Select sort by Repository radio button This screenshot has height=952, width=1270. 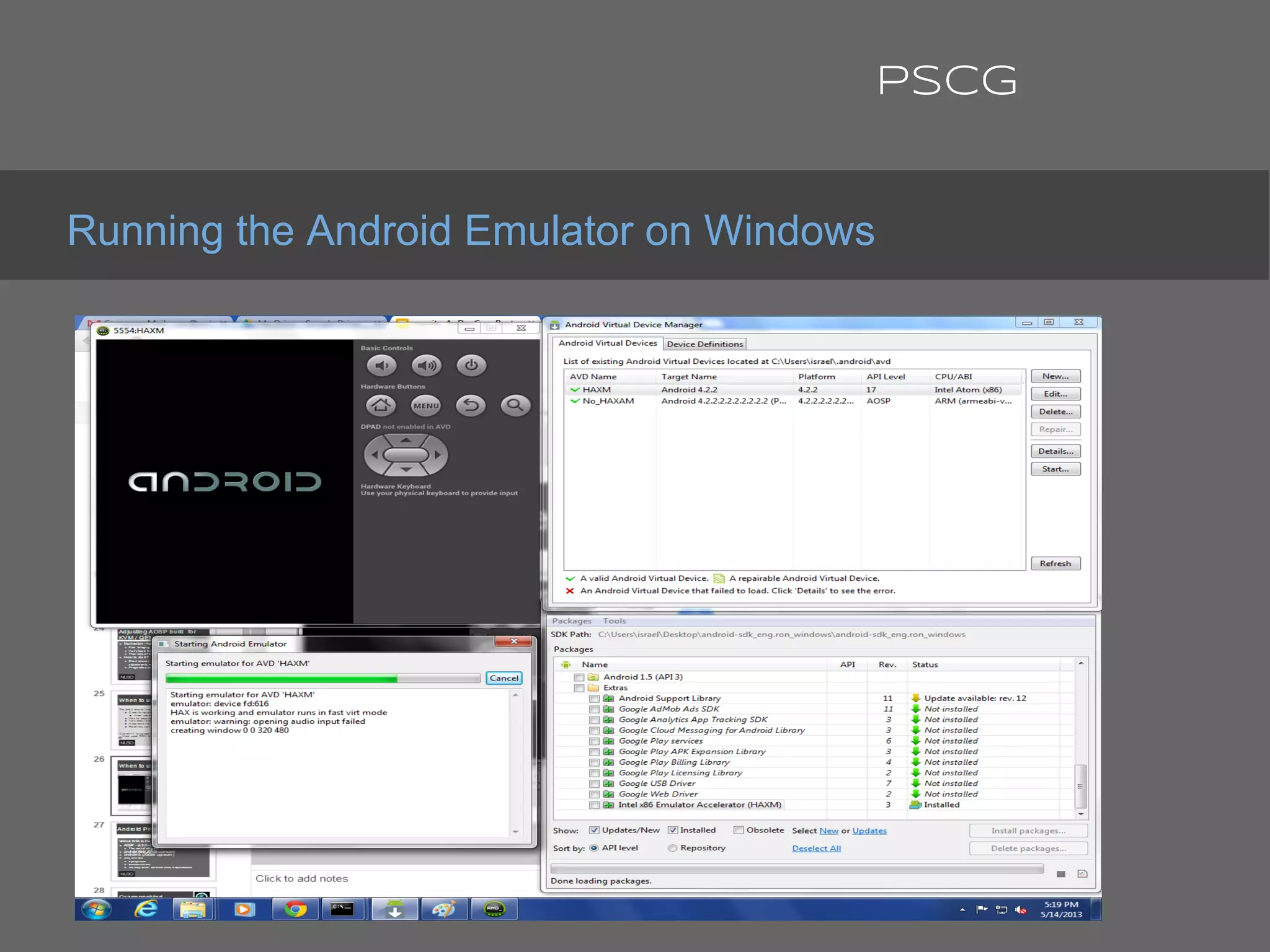click(x=672, y=848)
